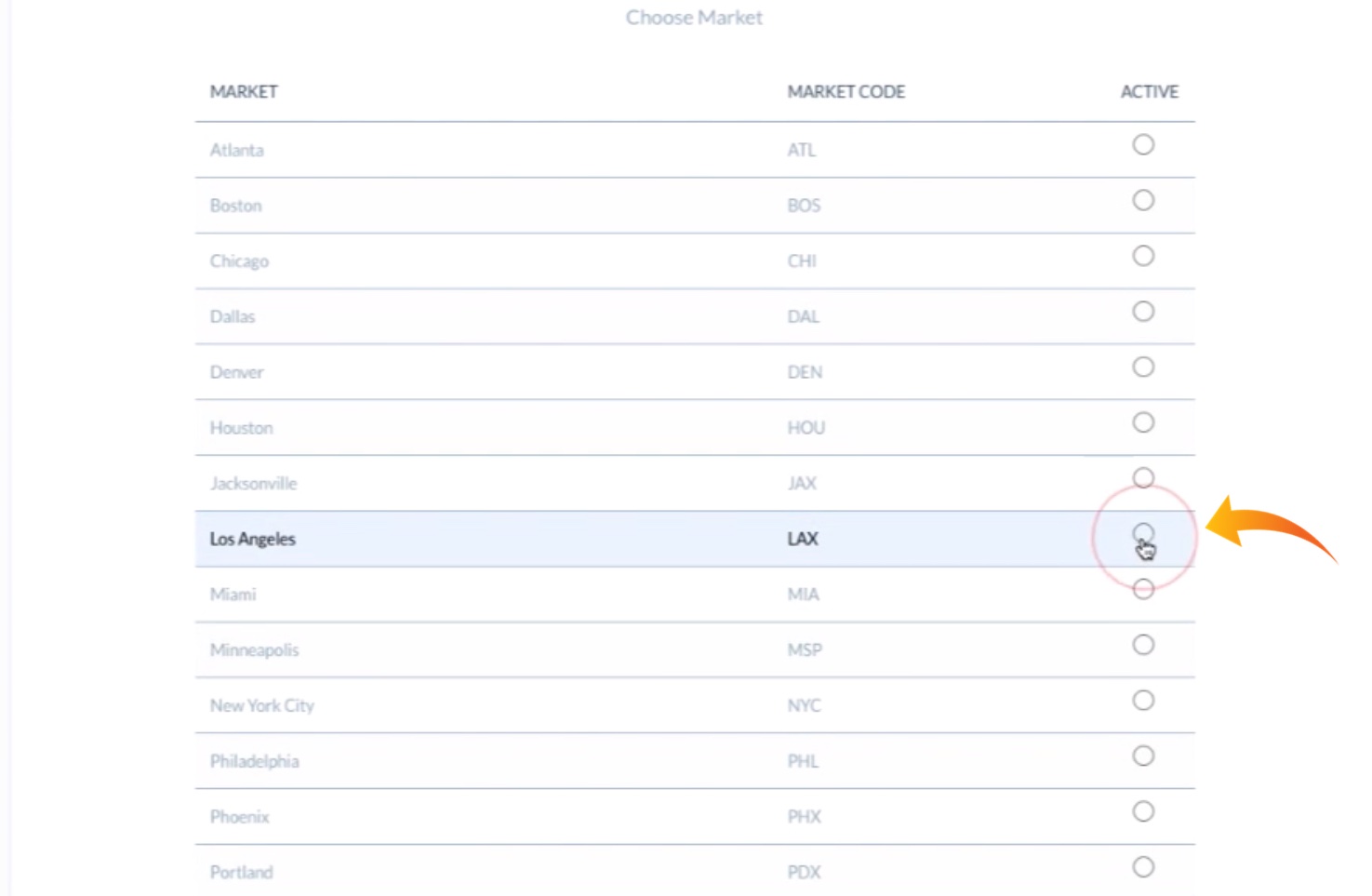The image size is (1372, 896).
Task: Select the Philadelphia radio button
Action: 1143,756
